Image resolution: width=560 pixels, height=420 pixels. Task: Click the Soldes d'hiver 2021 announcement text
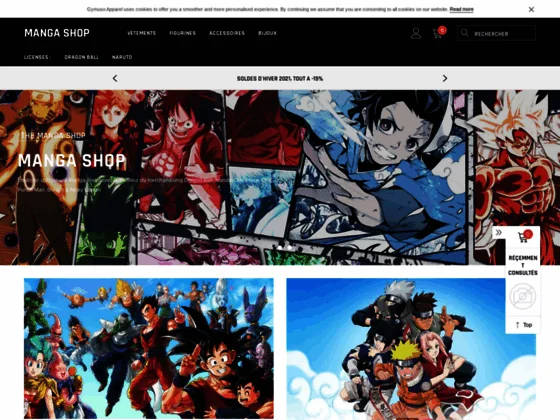[280, 79]
